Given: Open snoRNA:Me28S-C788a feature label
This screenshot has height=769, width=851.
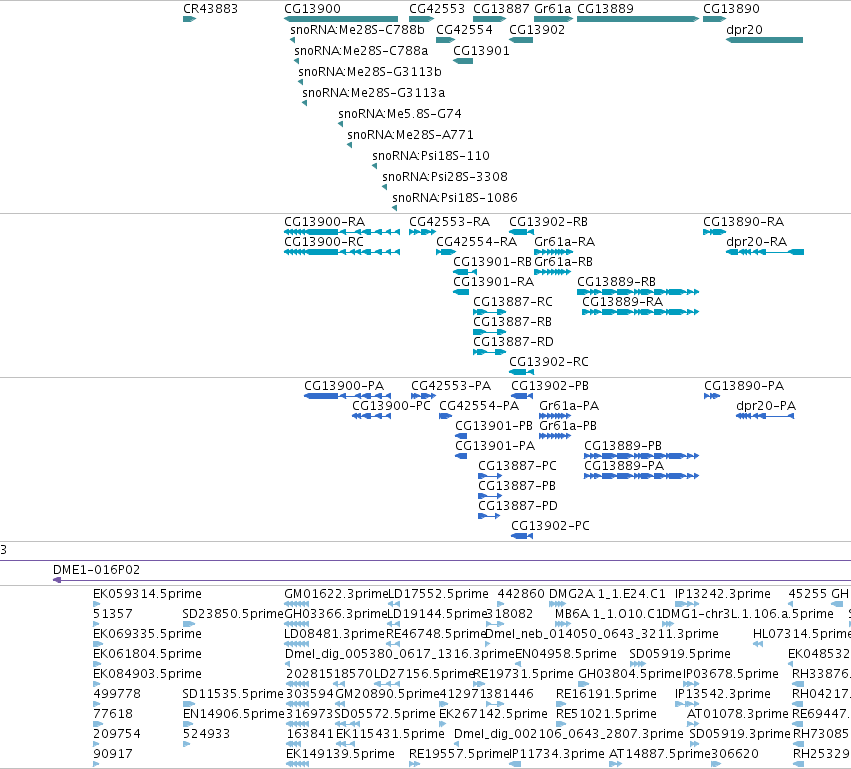Looking at the screenshot, I should click(x=361, y=50).
